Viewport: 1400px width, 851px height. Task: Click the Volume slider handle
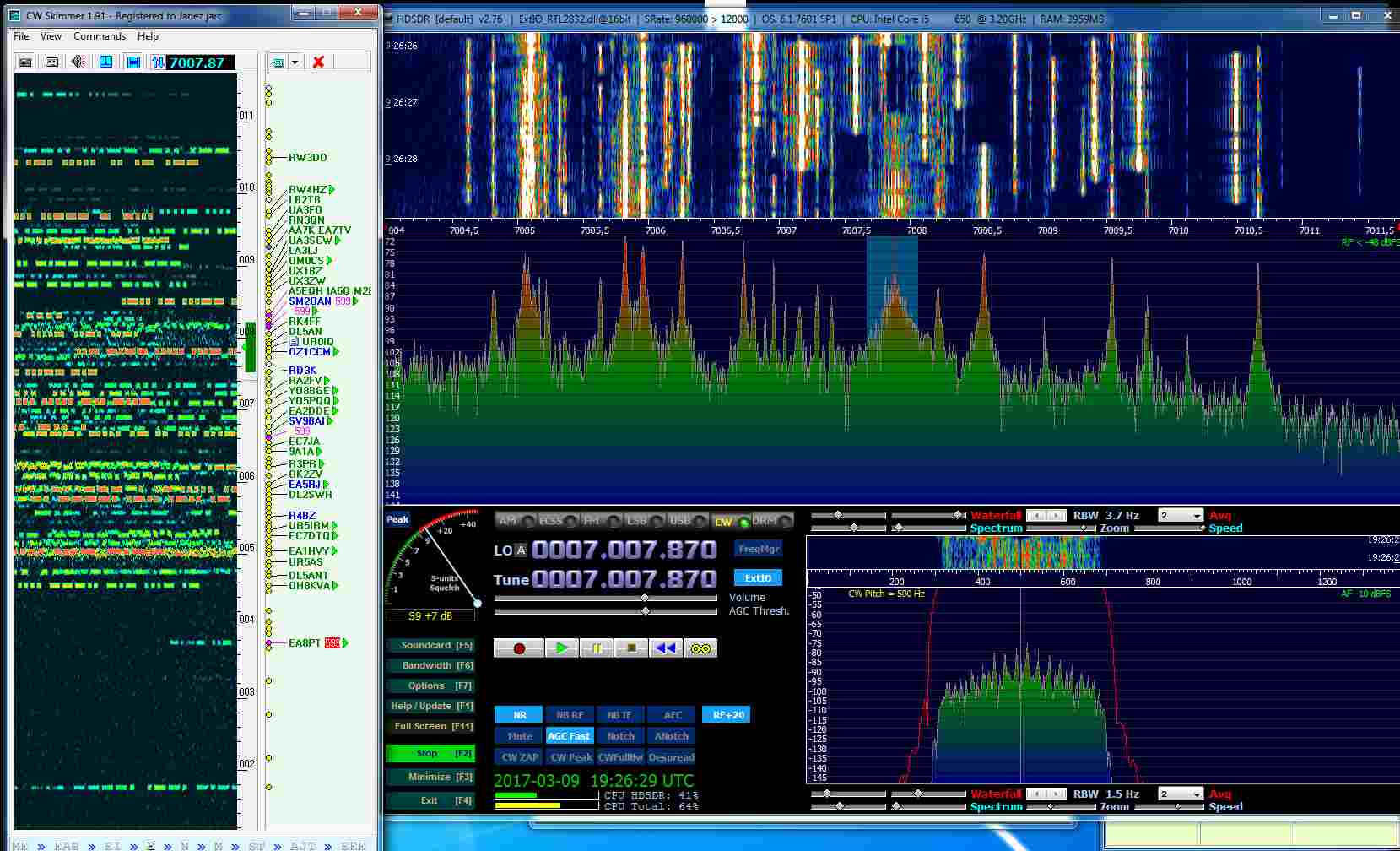tap(645, 598)
